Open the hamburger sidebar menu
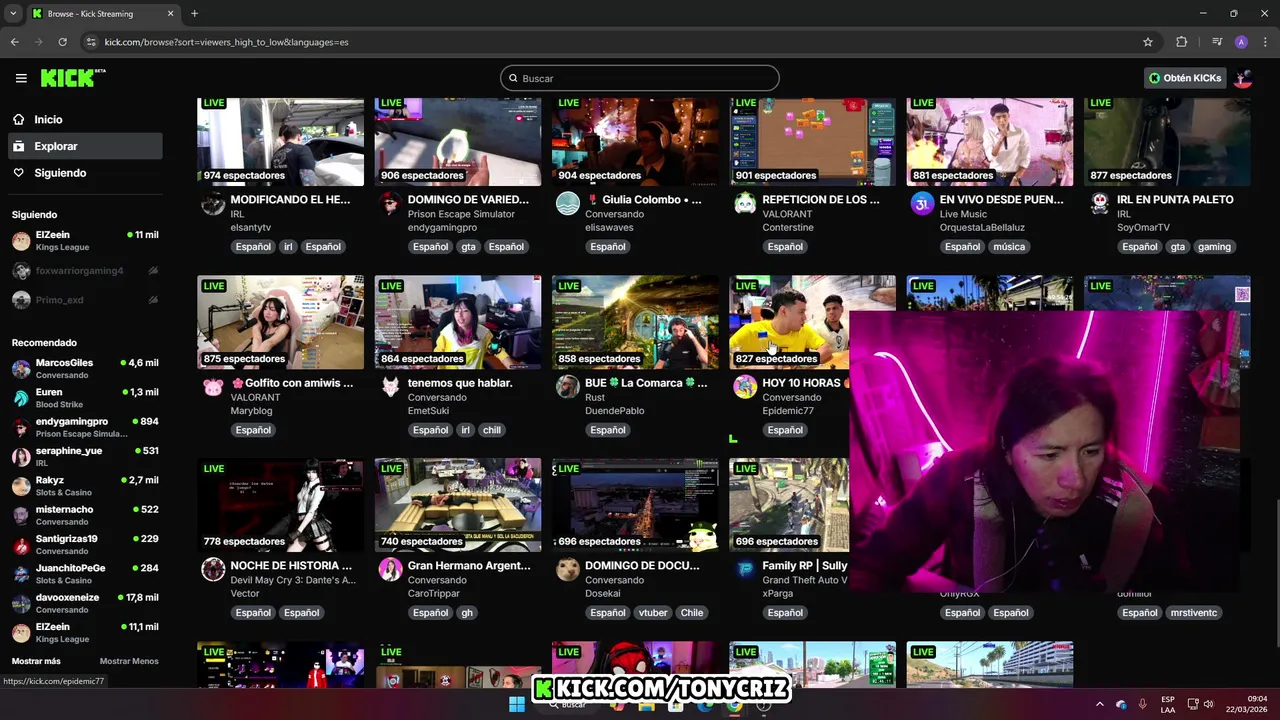Image resolution: width=1280 pixels, height=720 pixels. tap(21, 78)
